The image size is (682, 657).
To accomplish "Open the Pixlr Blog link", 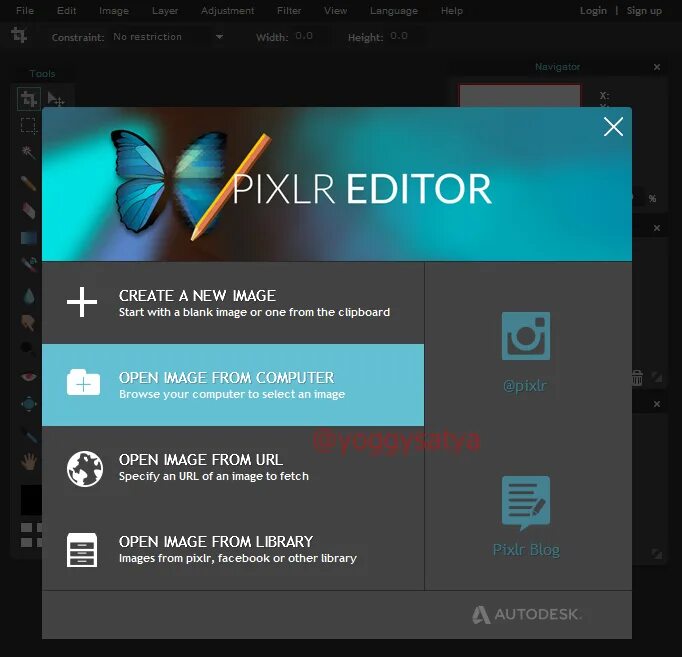I will click(526, 517).
